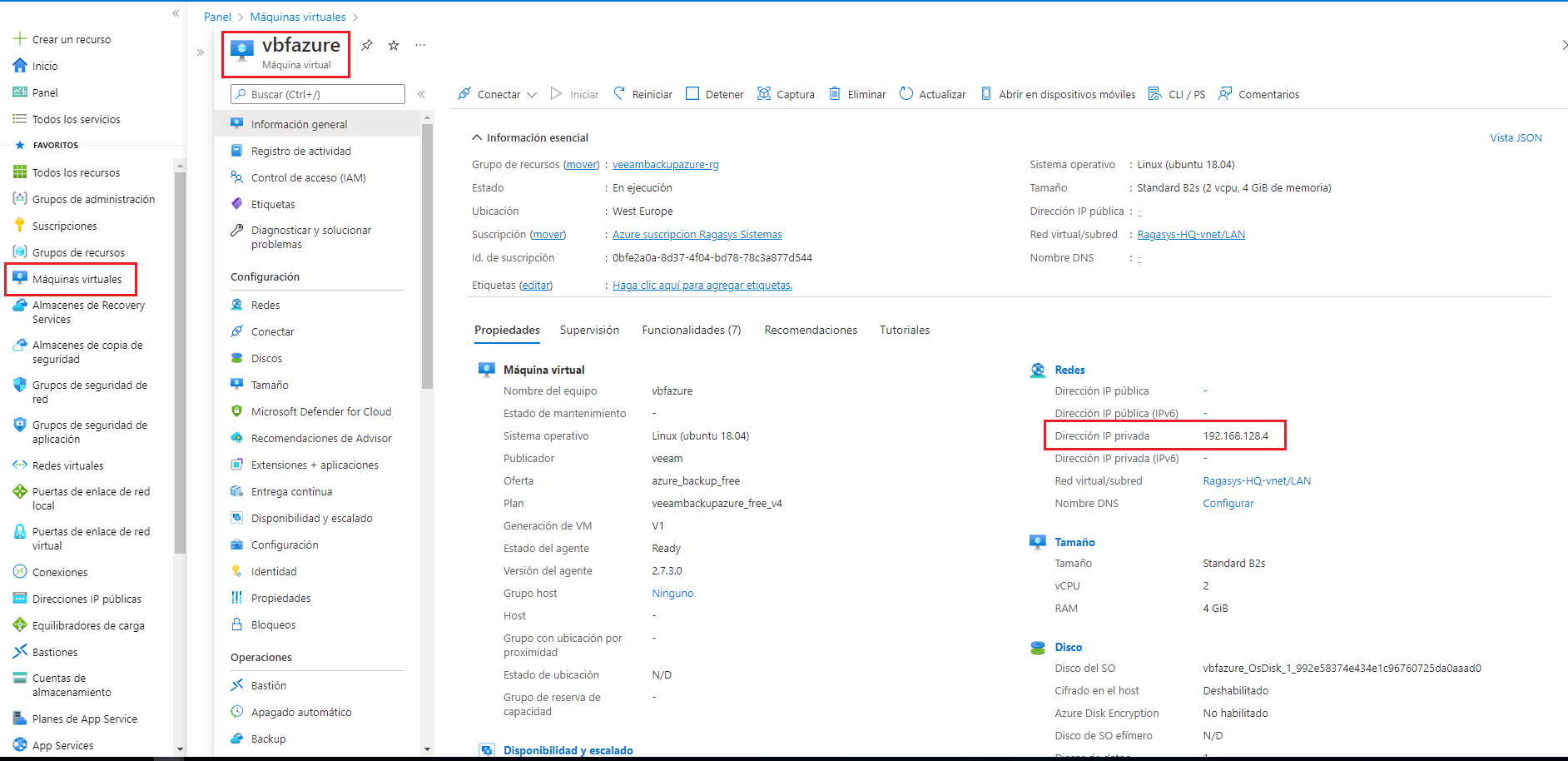Click the chevron at the far right edge
The width and height of the screenshot is (1568, 761).
coord(1563,45)
